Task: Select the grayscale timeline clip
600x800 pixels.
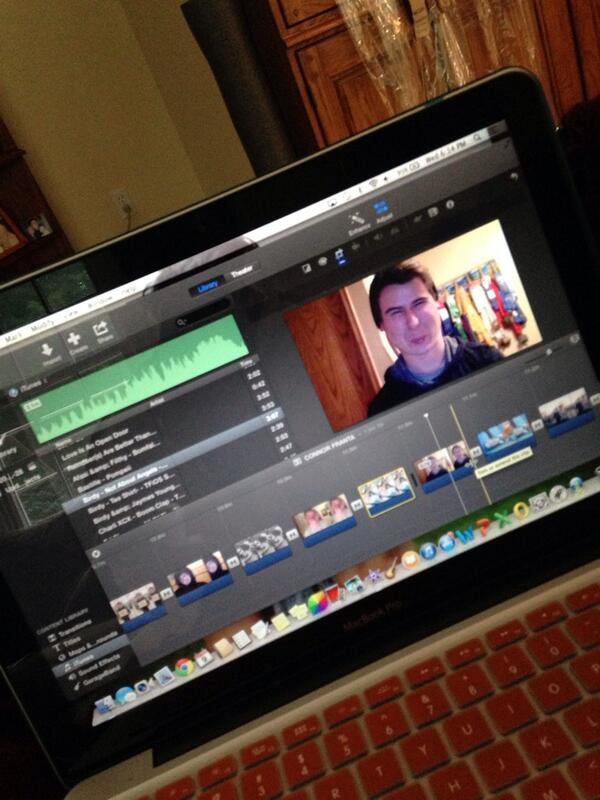Action: (x=262, y=550)
